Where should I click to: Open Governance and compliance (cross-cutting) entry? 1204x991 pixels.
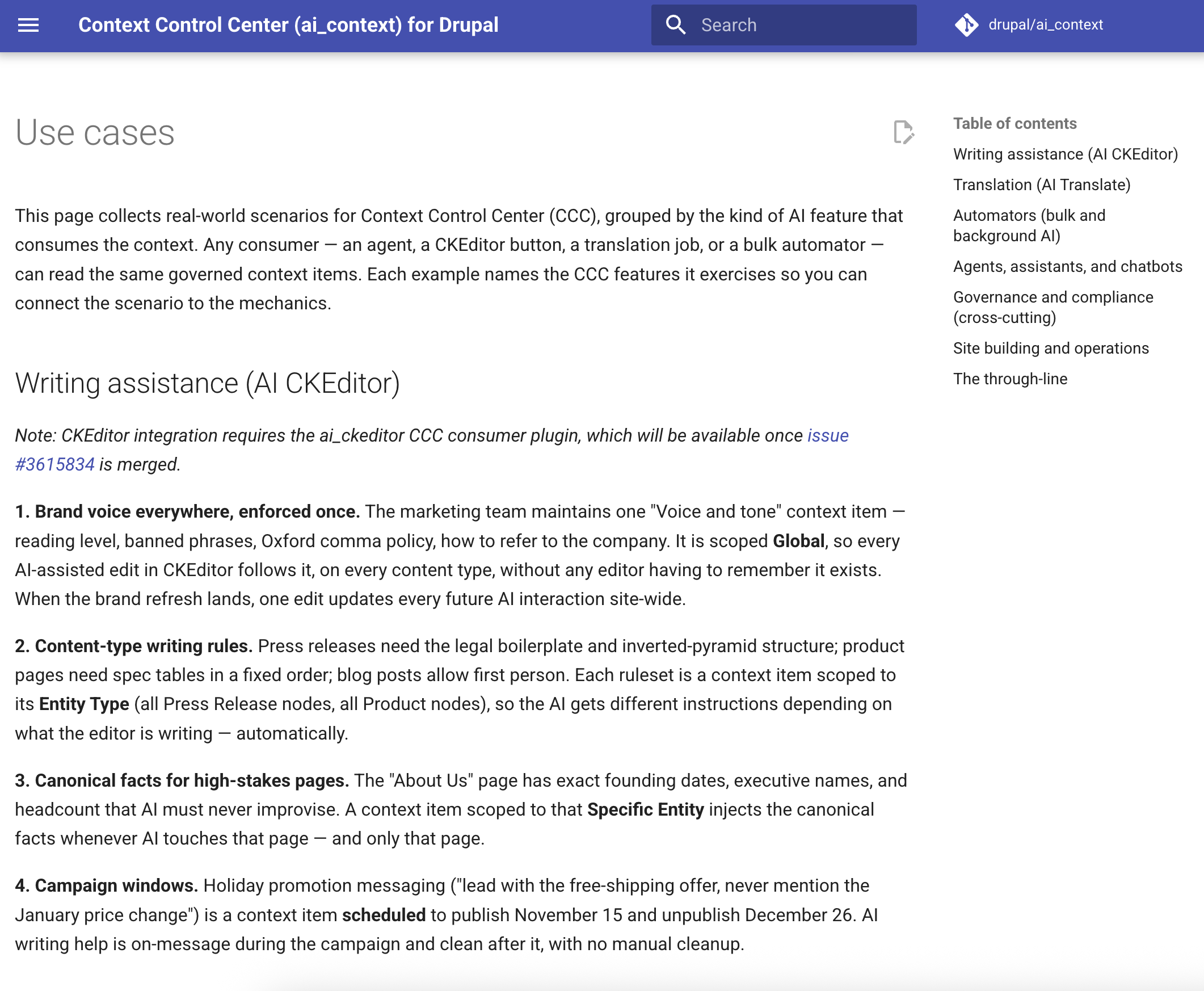(1053, 307)
